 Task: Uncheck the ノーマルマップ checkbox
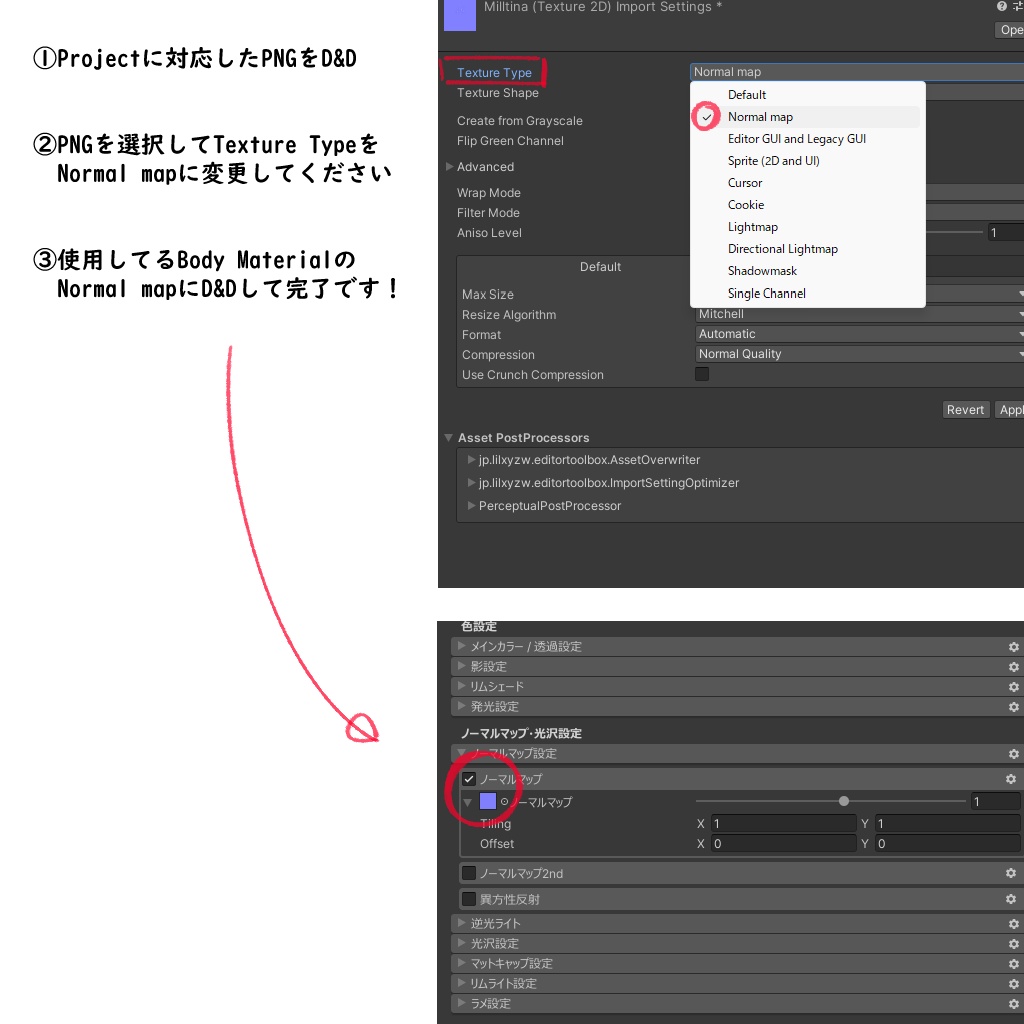tap(468, 778)
